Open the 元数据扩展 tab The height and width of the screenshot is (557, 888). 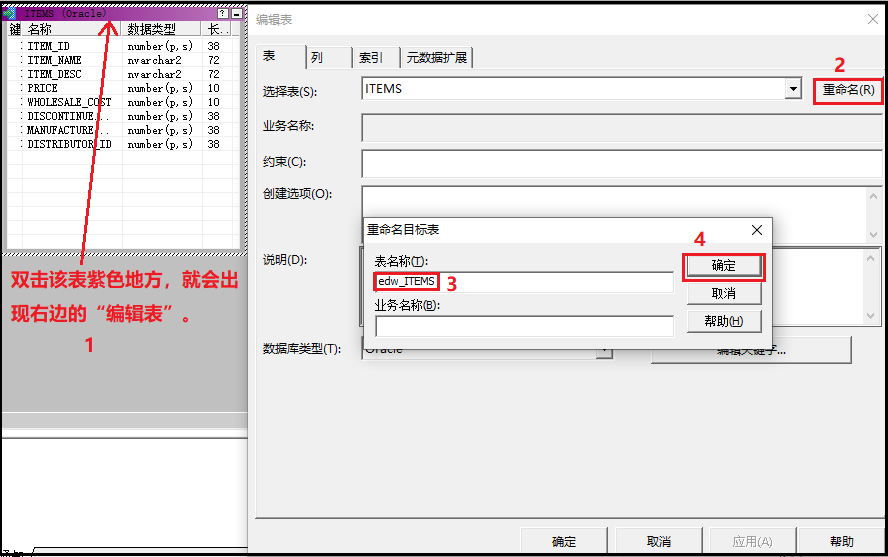tap(437, 57)
